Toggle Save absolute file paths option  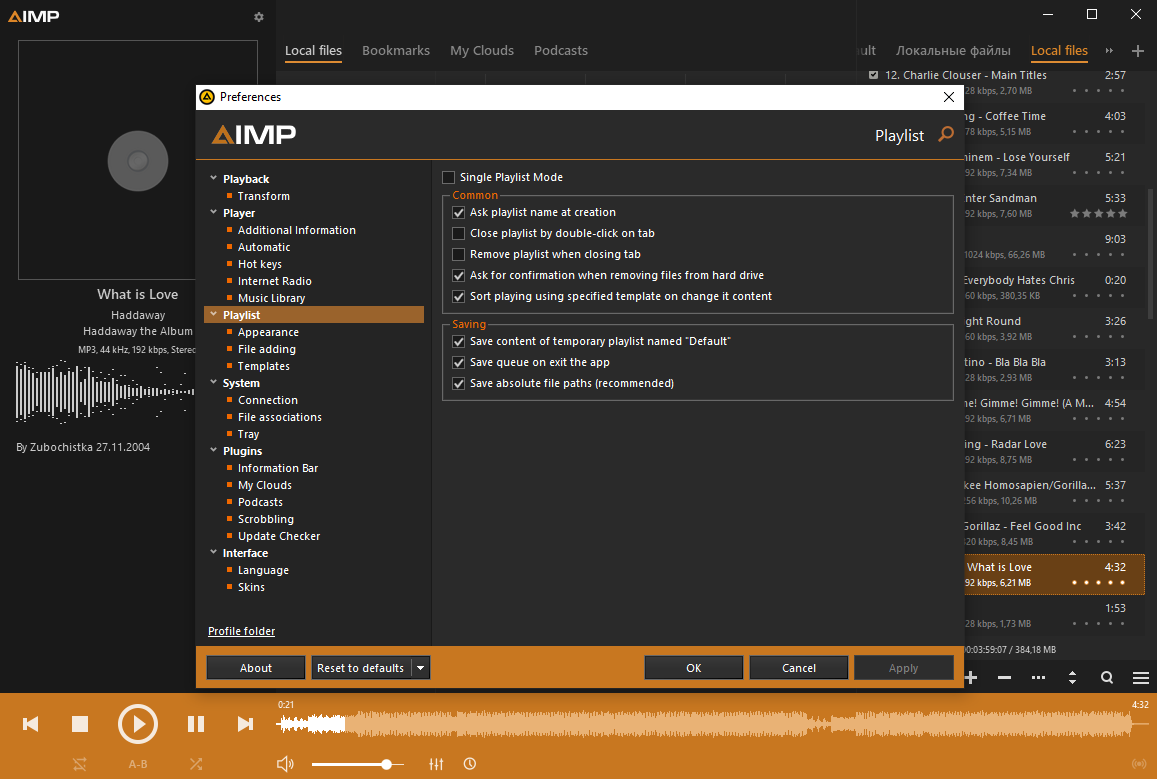coord(458,383)
